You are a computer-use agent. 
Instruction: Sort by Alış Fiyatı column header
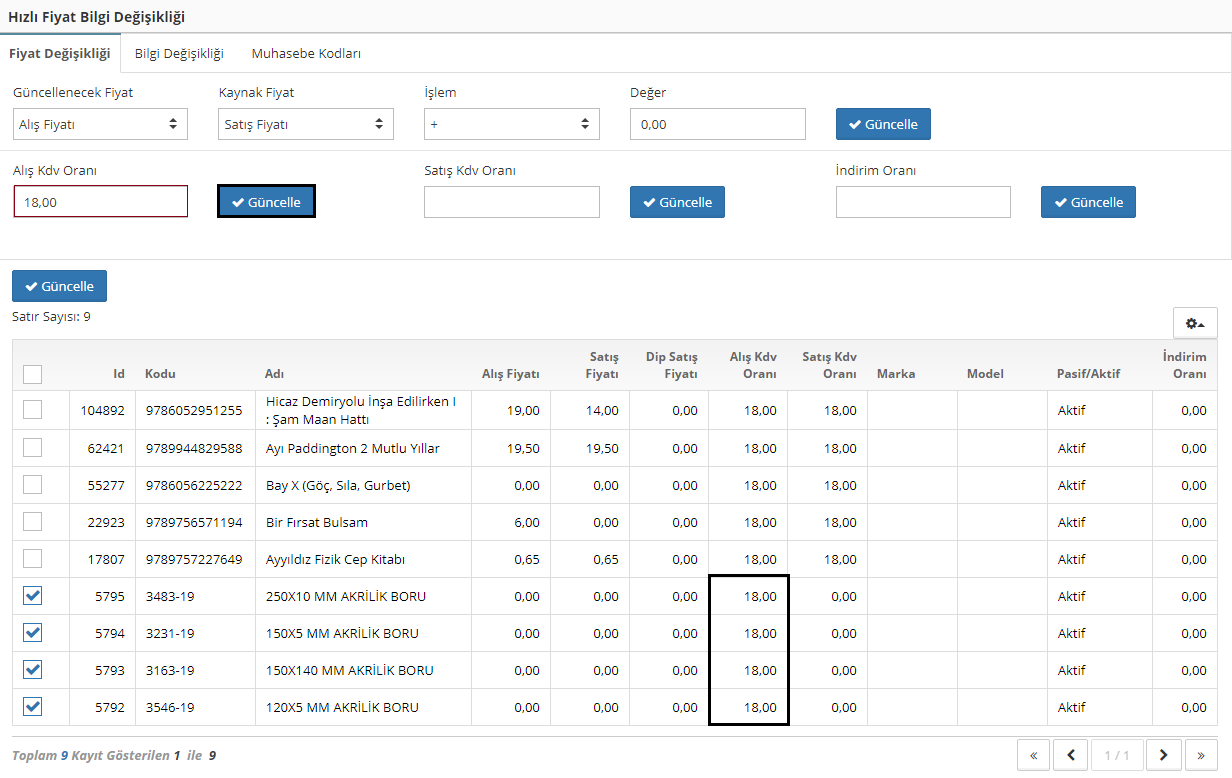[510, 374]
